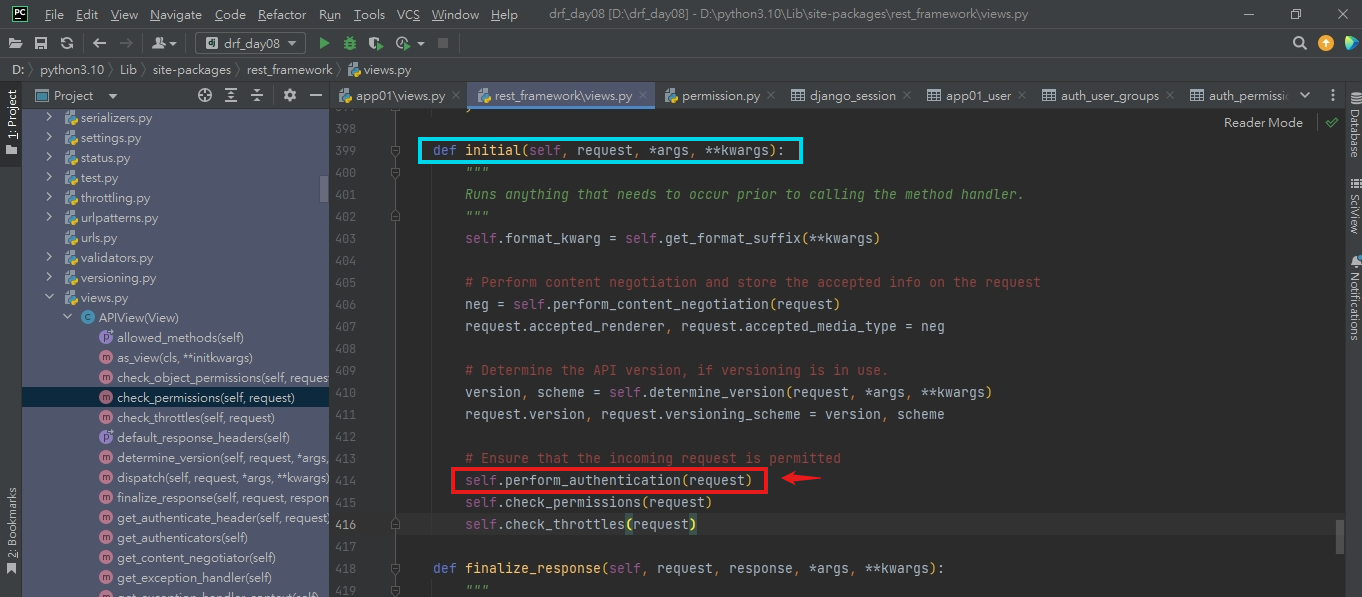The image size is (1362, 597).
Task: Click the orange IDE update icon
Action: click(1326, 43)
